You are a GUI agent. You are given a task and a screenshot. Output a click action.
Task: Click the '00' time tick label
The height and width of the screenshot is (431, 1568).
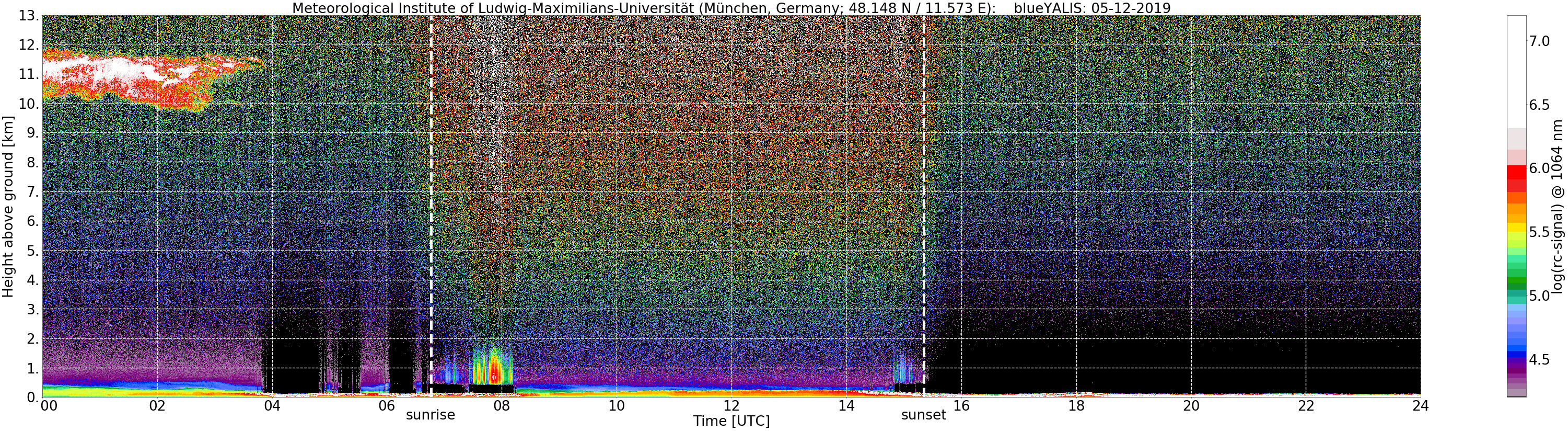tap(49, 405)
